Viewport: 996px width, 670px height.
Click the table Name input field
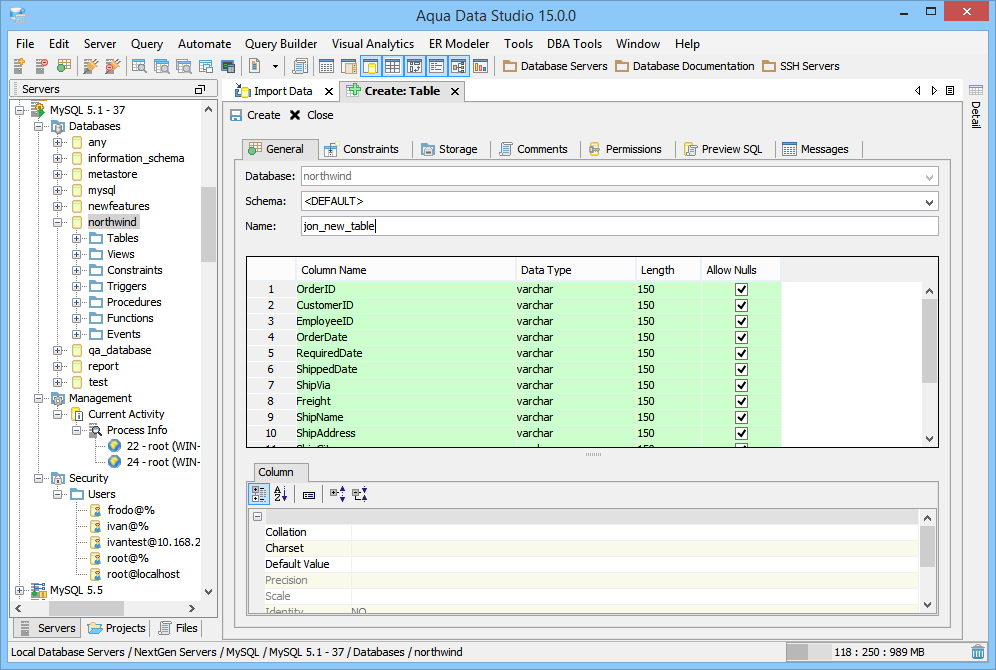619,226
